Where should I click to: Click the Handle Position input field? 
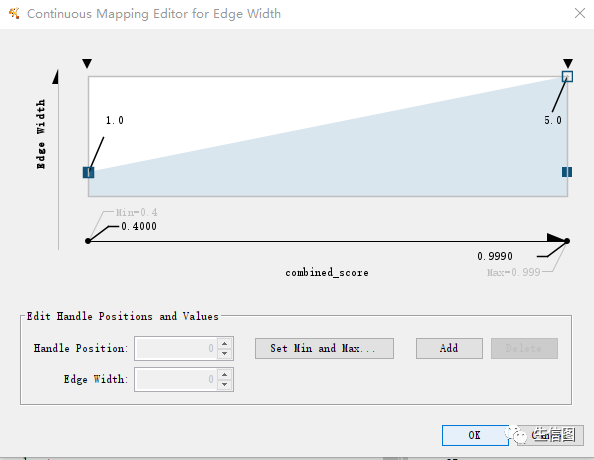point(176,348)
